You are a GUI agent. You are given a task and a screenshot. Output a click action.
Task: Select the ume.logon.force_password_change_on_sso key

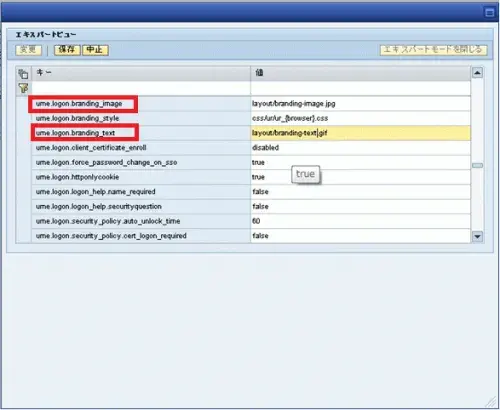106,162
